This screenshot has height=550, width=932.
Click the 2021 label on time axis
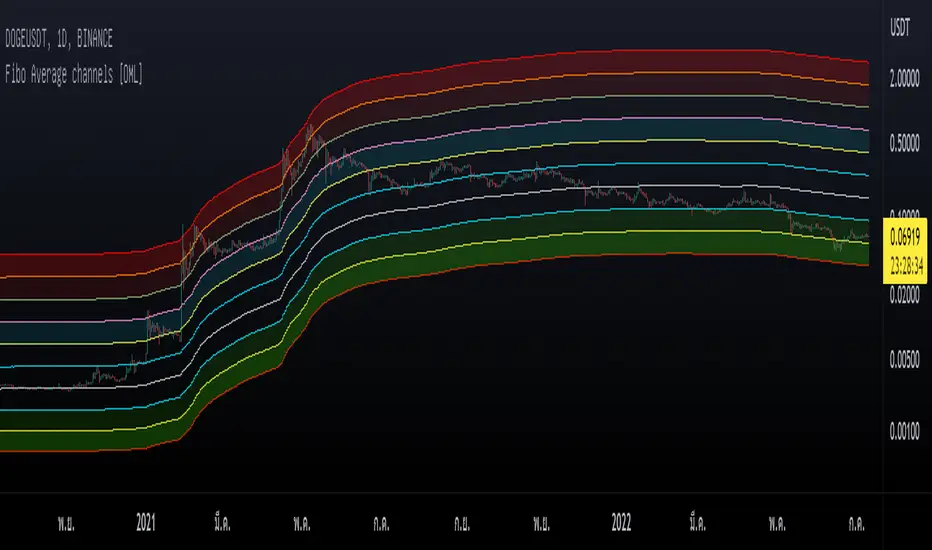coord(146,523)
